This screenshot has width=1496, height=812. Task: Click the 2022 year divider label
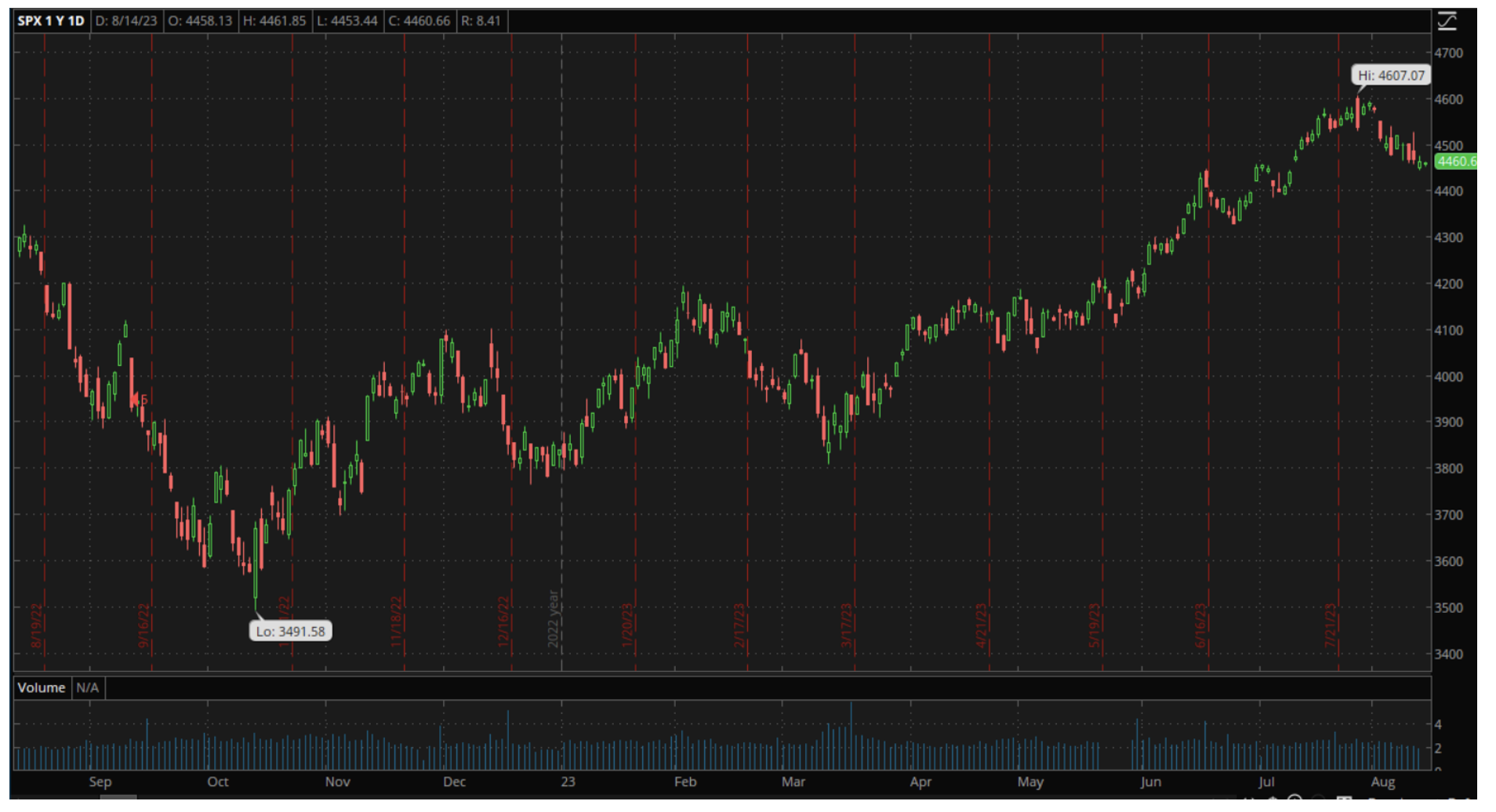[x=553, y=618]
